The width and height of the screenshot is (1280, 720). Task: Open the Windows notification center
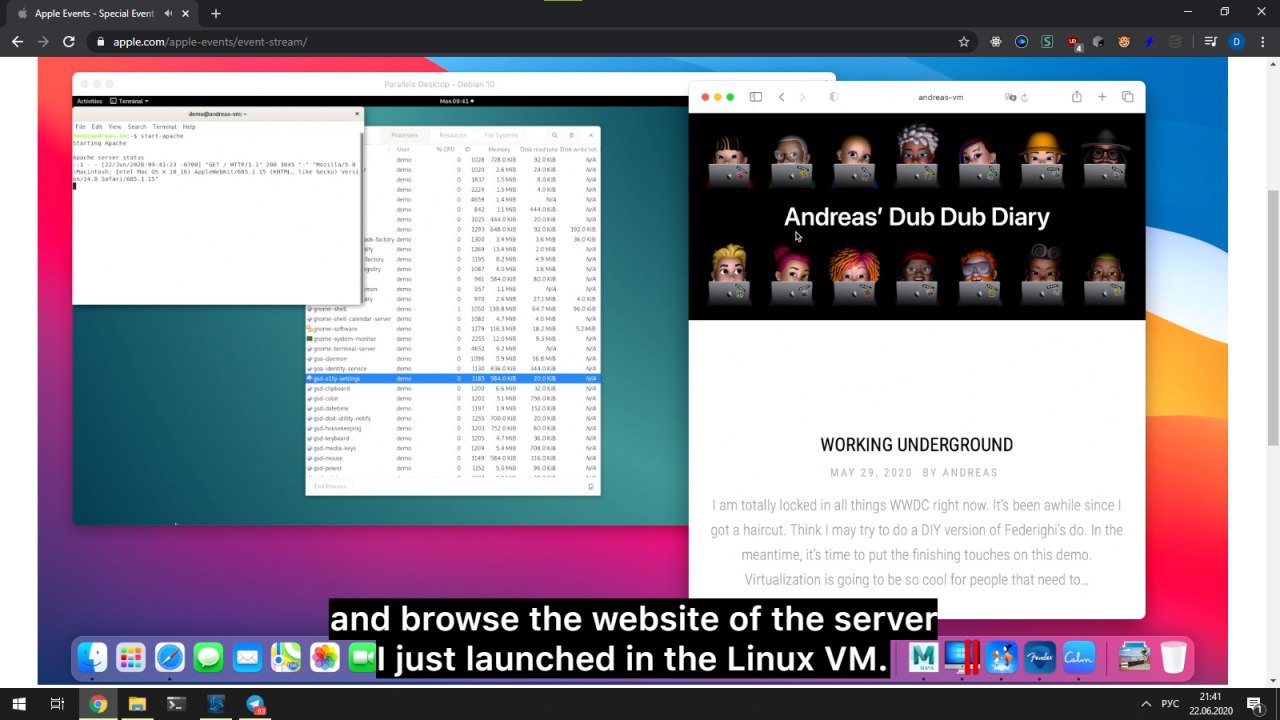(1254, 704)
